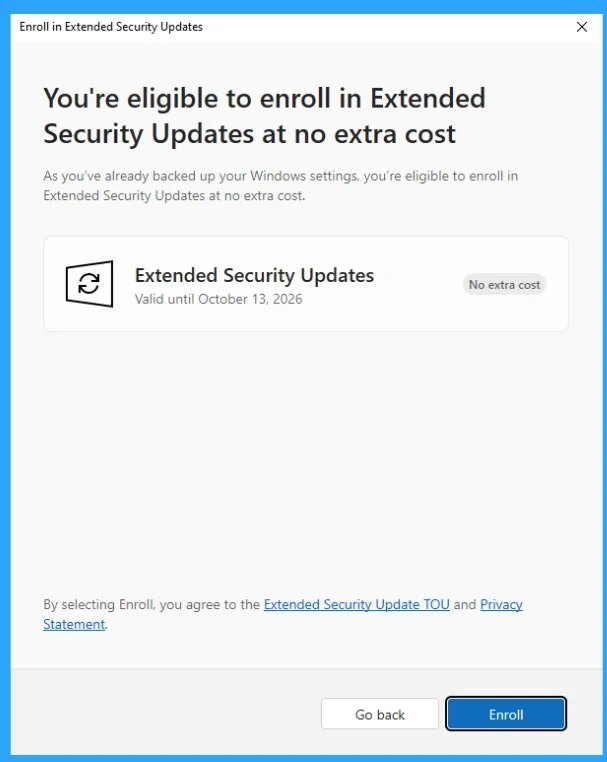Screen dimensions: 607x762
Task: Click the paragraph about backed up Windows settings
Action: point(280,186)
